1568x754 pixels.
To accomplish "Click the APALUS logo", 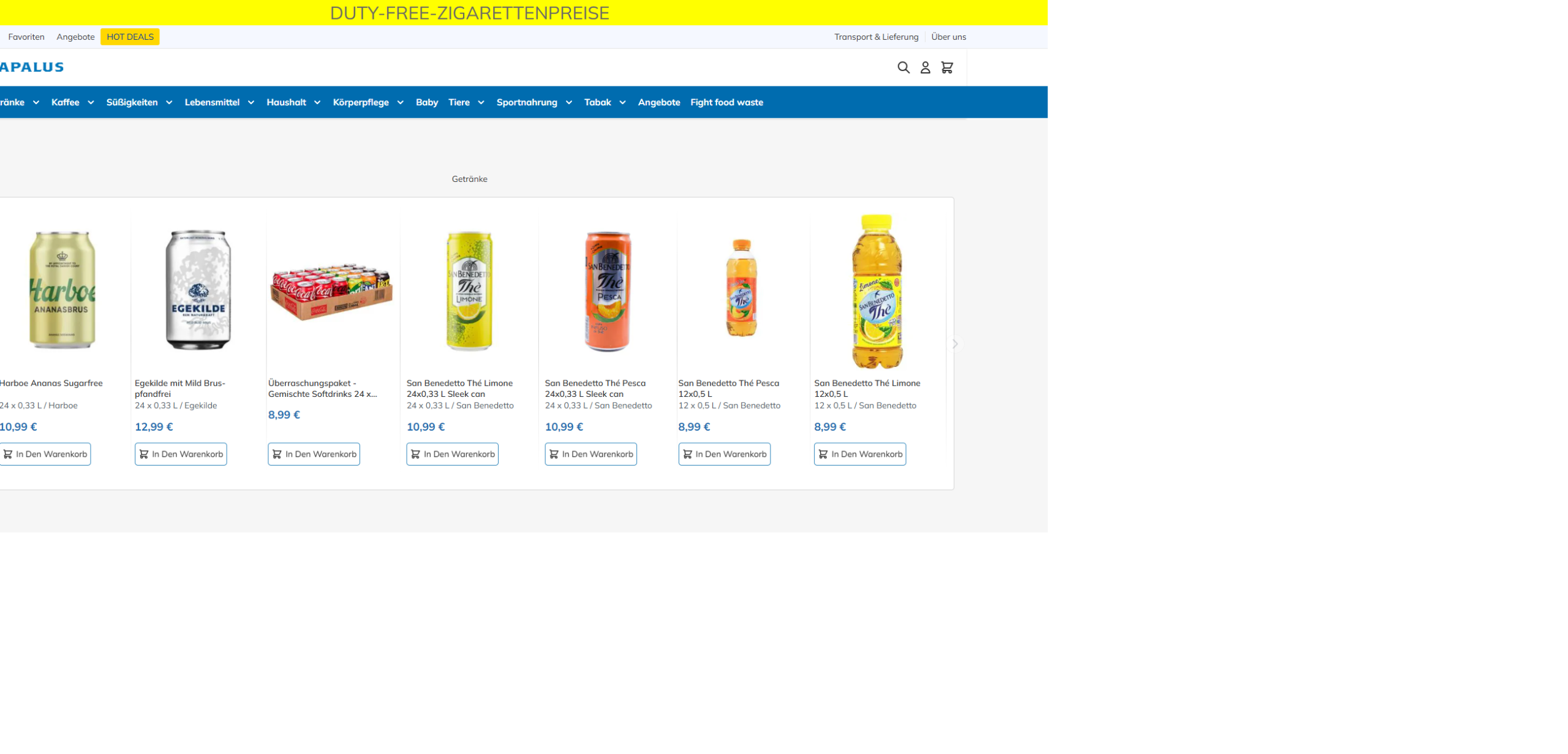I will click(x=31, y=67).
